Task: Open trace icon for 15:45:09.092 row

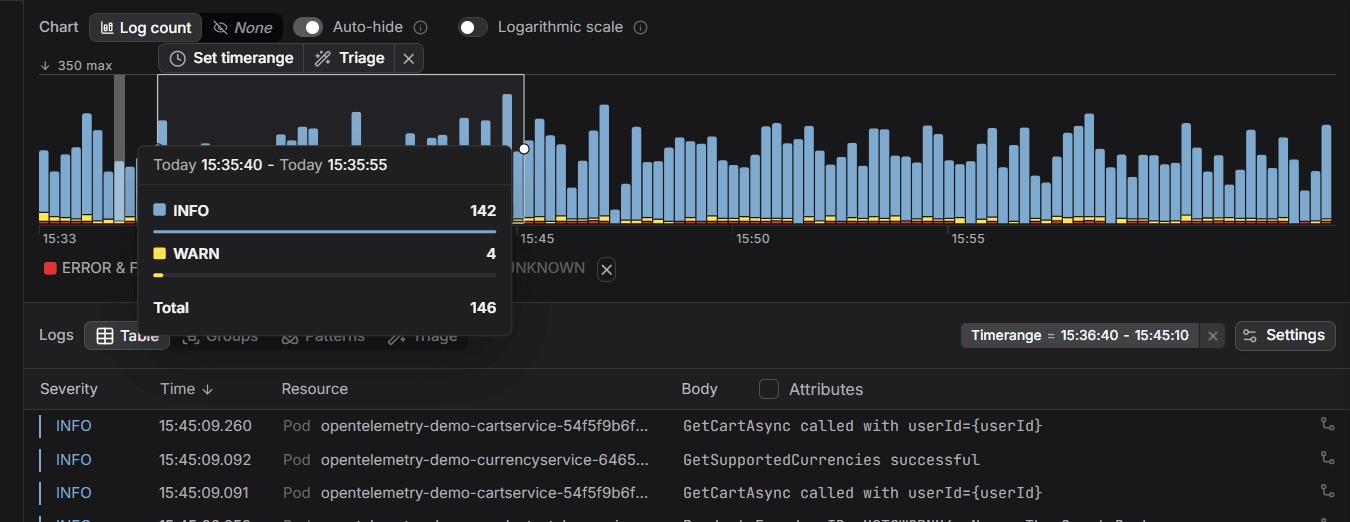Action: pos(1327,458)
